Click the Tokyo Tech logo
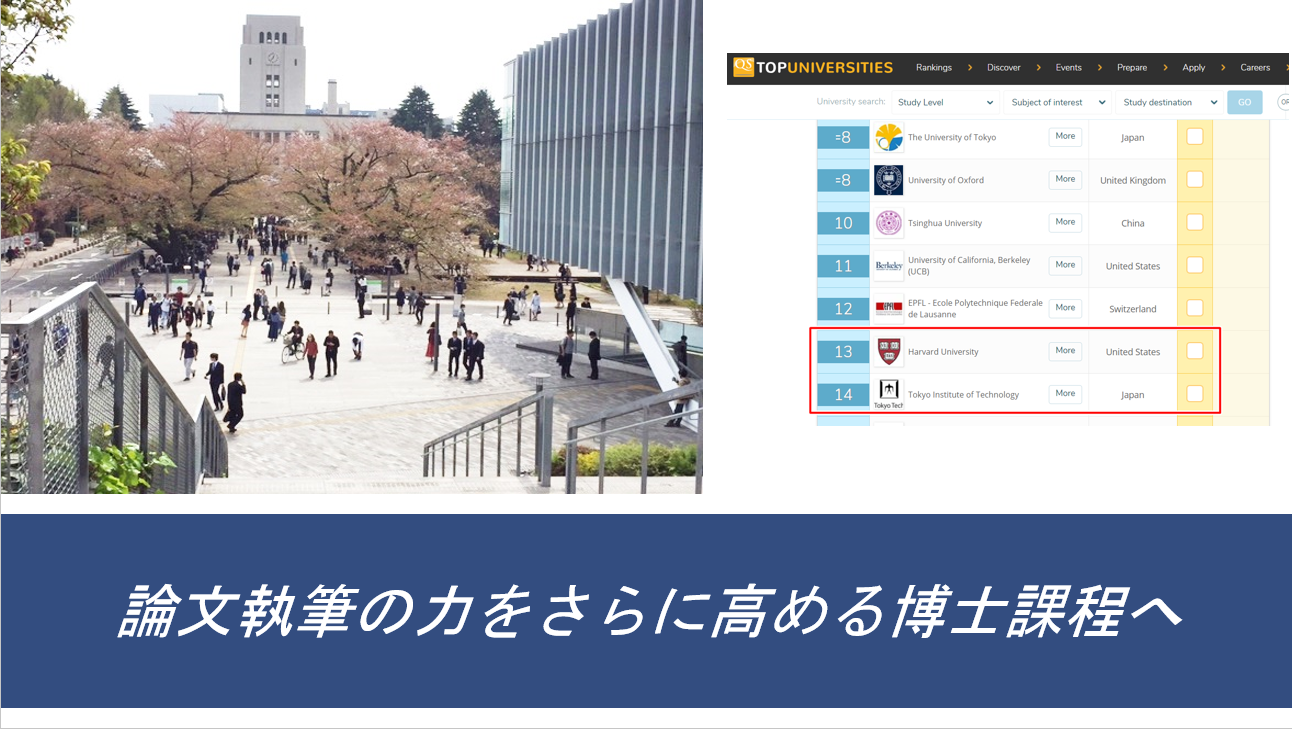The height and width of the screenshot is (729, 1292). [x=888, y=394]
